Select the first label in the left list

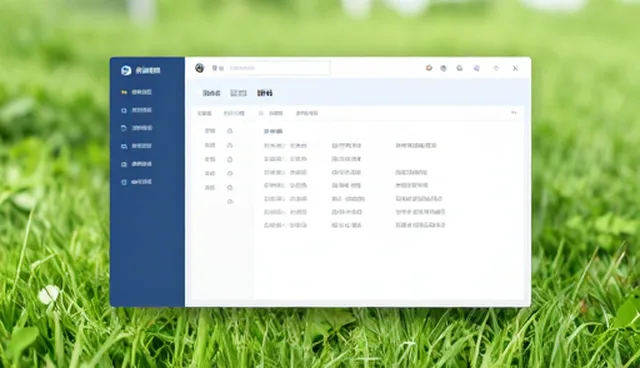(210, 131)
